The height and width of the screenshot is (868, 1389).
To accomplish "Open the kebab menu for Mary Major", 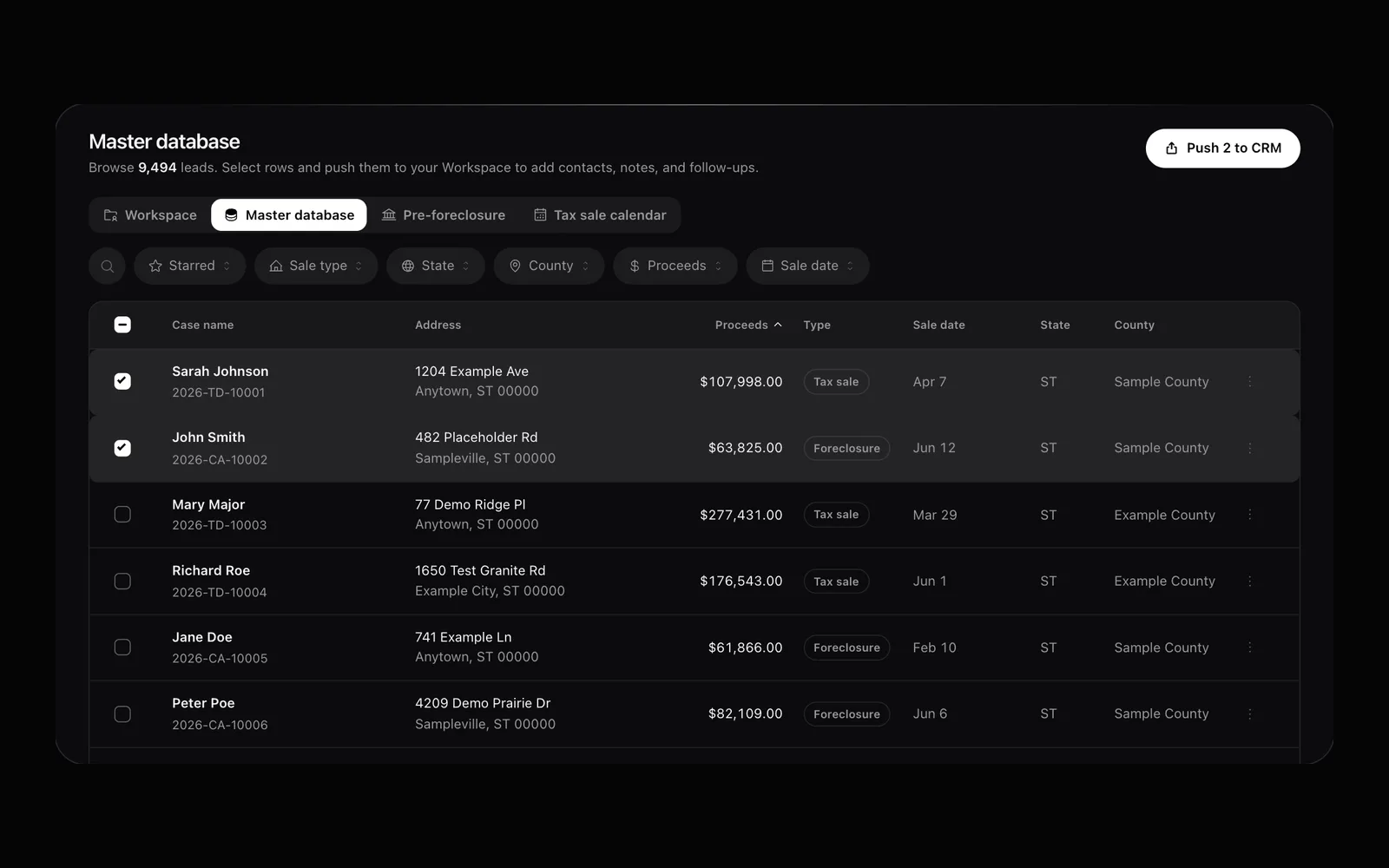I will coord(1250,515).
